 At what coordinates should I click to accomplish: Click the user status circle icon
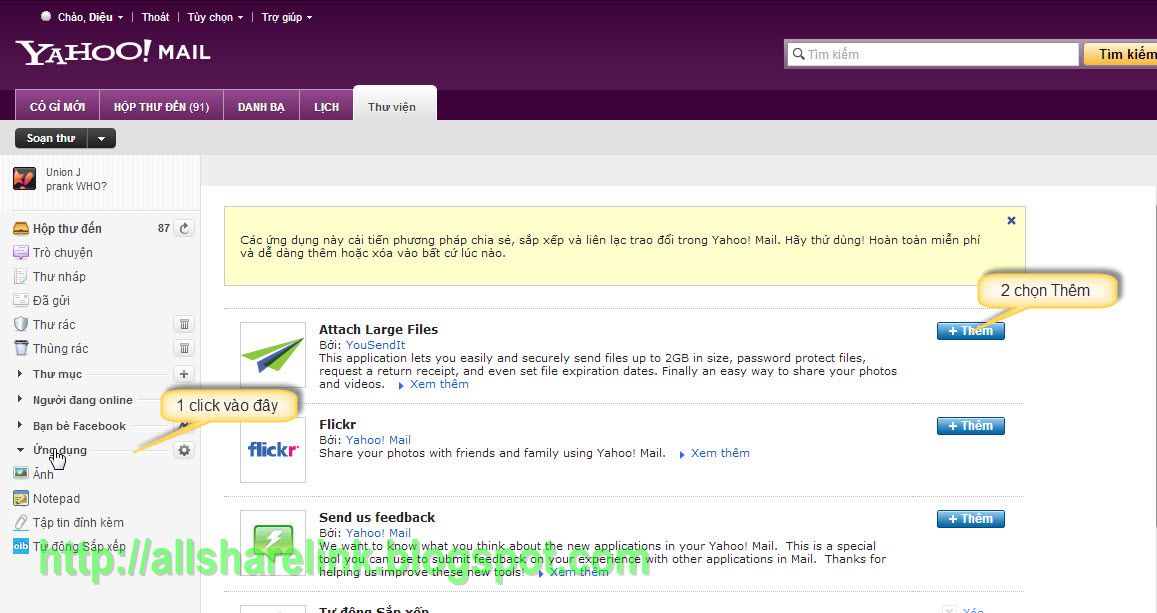[x=46, y=16]
